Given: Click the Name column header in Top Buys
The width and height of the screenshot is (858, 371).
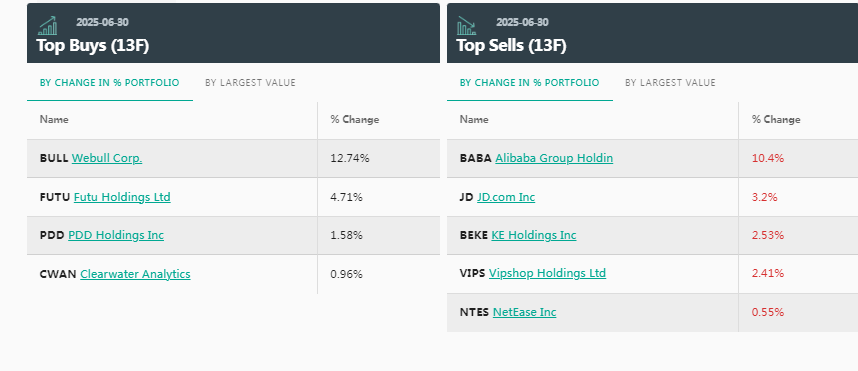Looking at the screenshot, I should pyautogui.click(x=54, y=119).
